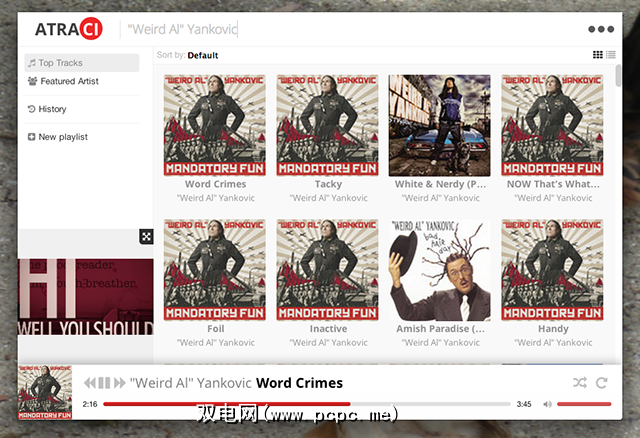
Task: Click the Foil track title
Action: pos(216,329)
